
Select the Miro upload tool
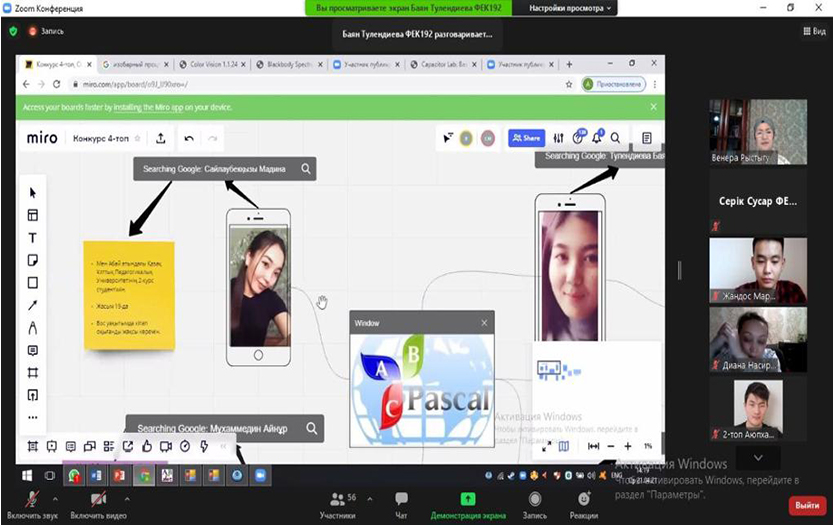pyautogui.click(x=32, y=395)
